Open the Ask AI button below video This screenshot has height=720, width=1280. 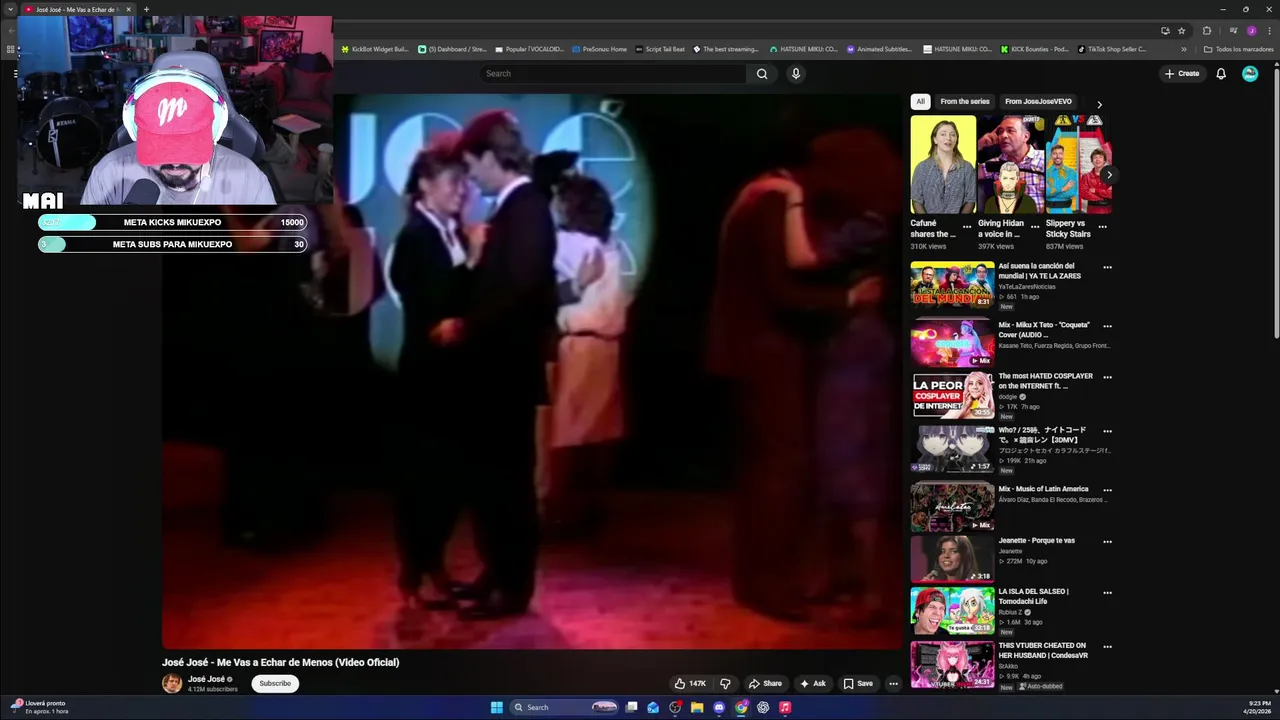point(813,684)
